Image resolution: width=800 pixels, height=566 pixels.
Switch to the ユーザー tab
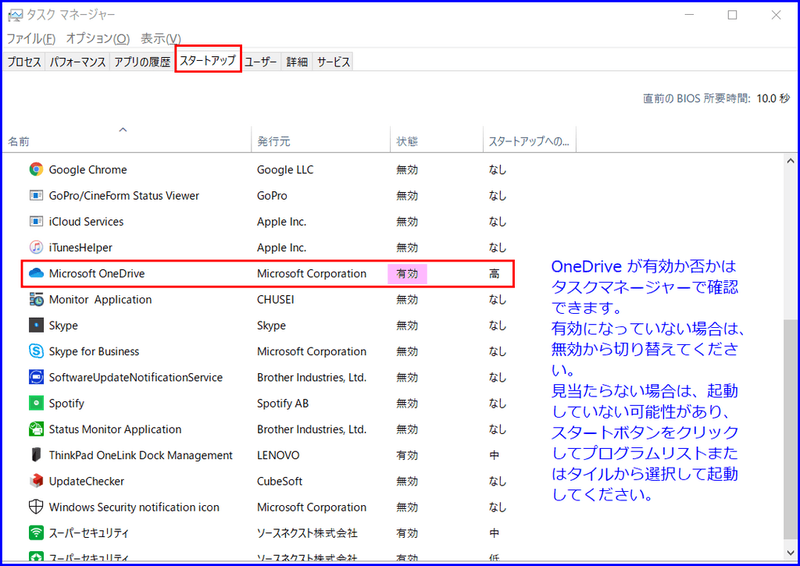click(261, 62)
